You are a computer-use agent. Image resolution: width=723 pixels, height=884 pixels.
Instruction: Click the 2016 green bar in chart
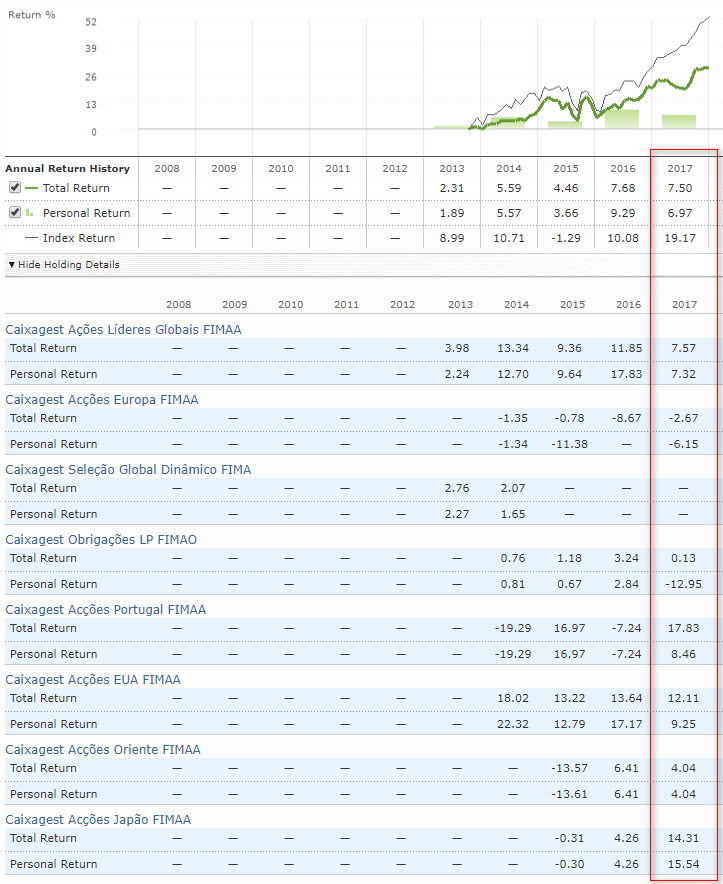pos(621,118)
